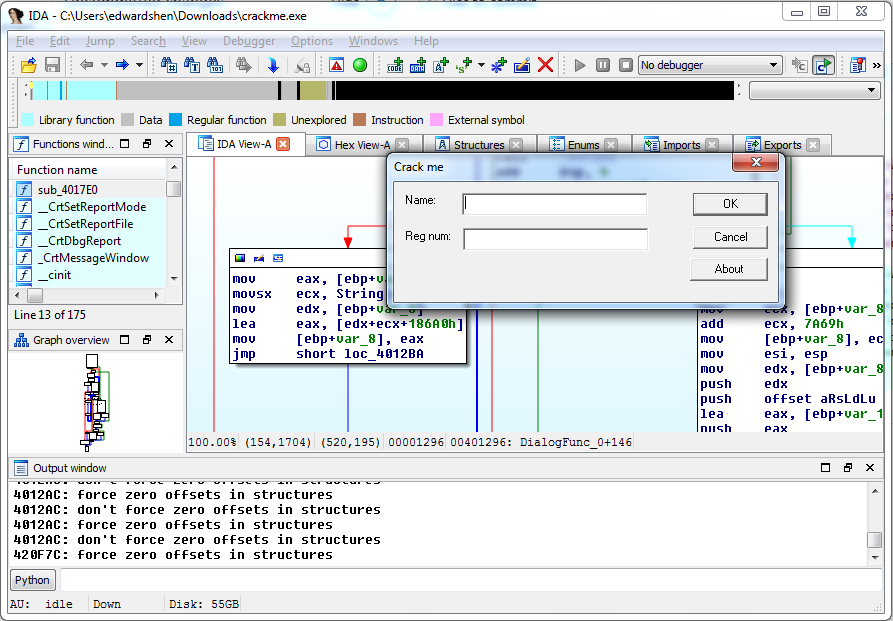
Task: Expand the back arrow history dropdown
Action: pos(104,65)
